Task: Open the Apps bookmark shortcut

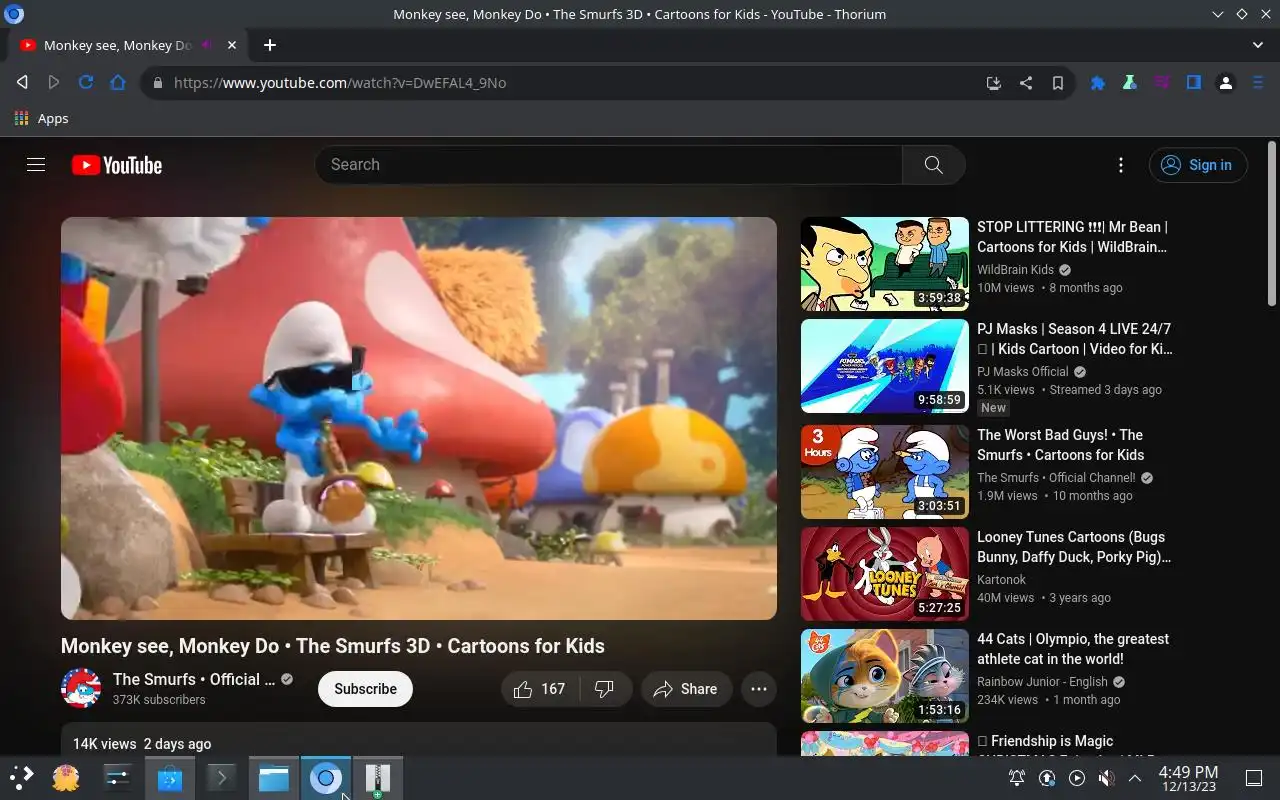Action: (x=41, y=118)
